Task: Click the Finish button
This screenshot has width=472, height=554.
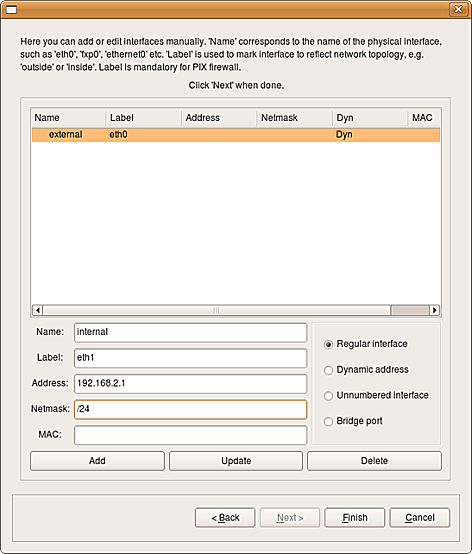Action: point(355,518)
